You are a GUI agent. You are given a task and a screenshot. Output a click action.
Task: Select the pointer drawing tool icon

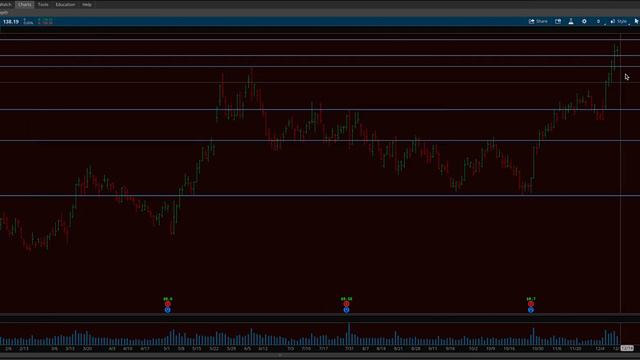point(636,21)
